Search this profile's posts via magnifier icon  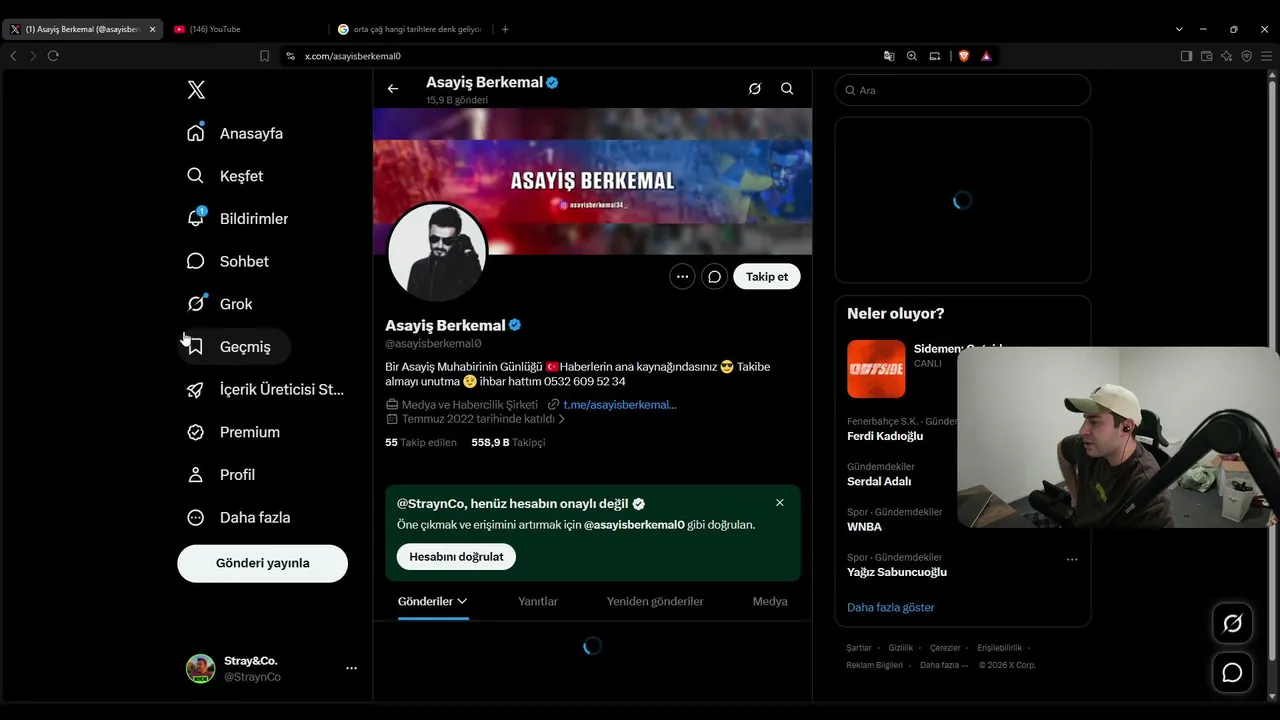tap(787, 89)
